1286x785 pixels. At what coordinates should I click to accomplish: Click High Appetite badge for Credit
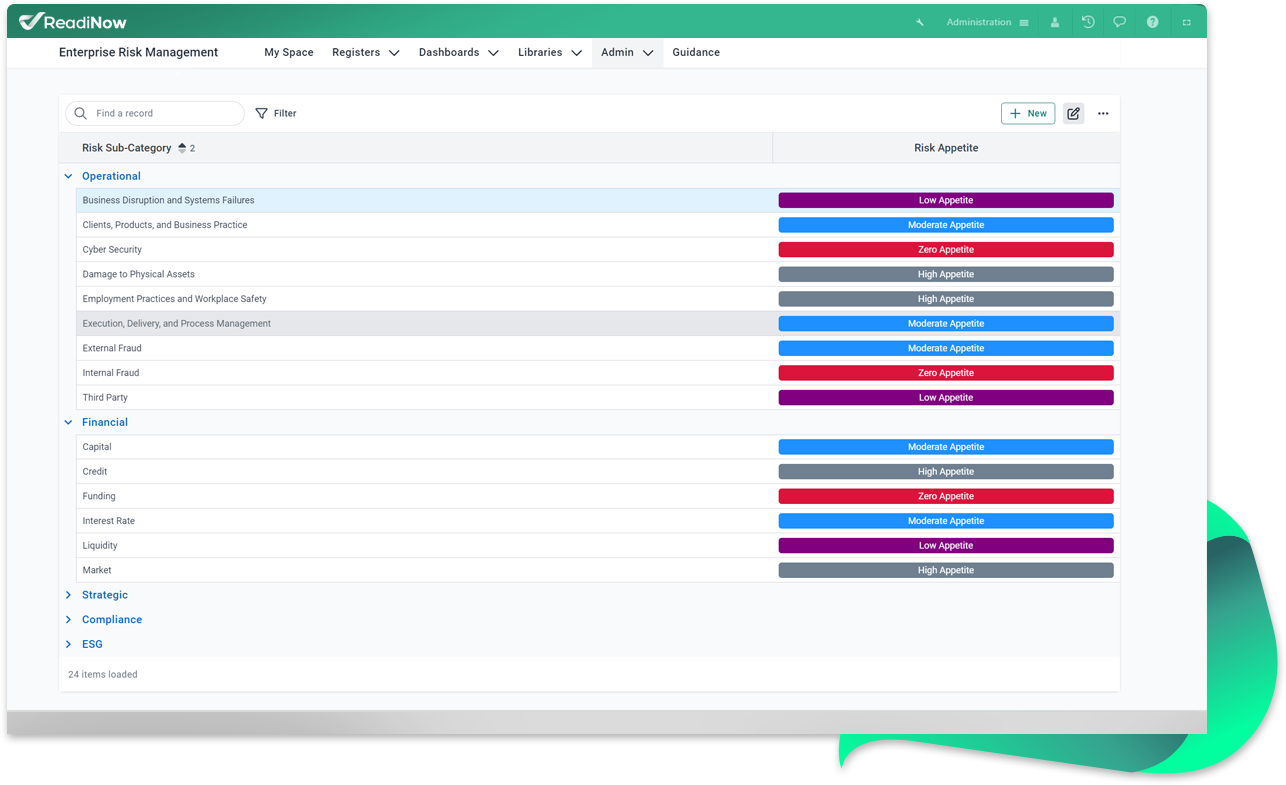tap(946, 472)
